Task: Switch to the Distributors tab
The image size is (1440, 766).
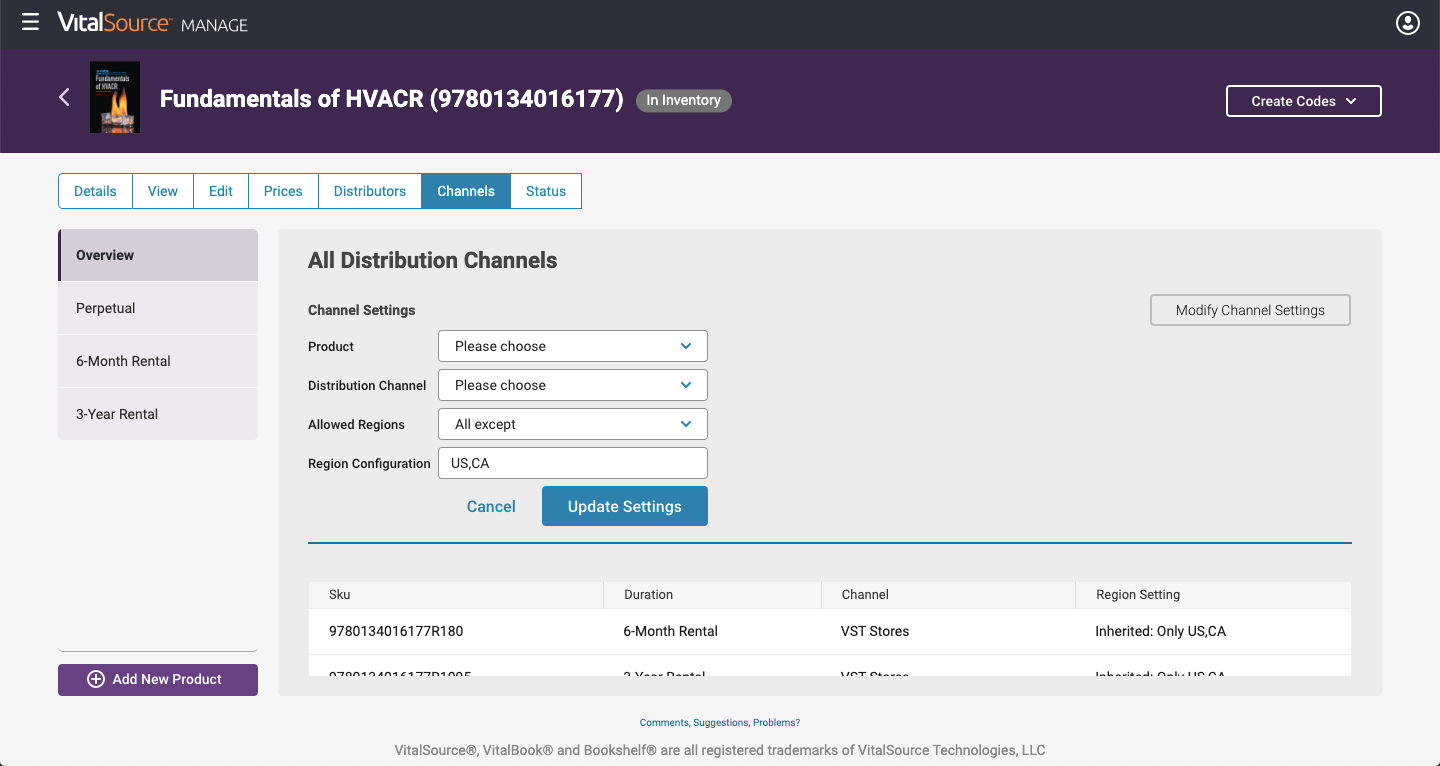Action: click(370, 191)
